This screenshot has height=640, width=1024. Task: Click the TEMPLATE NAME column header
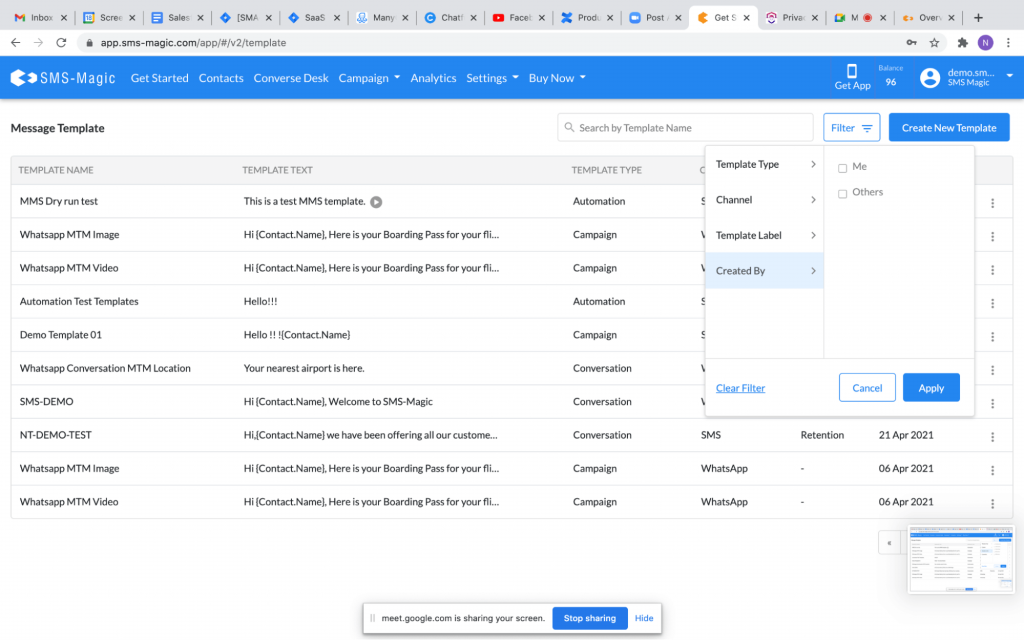tap(56, 170)
